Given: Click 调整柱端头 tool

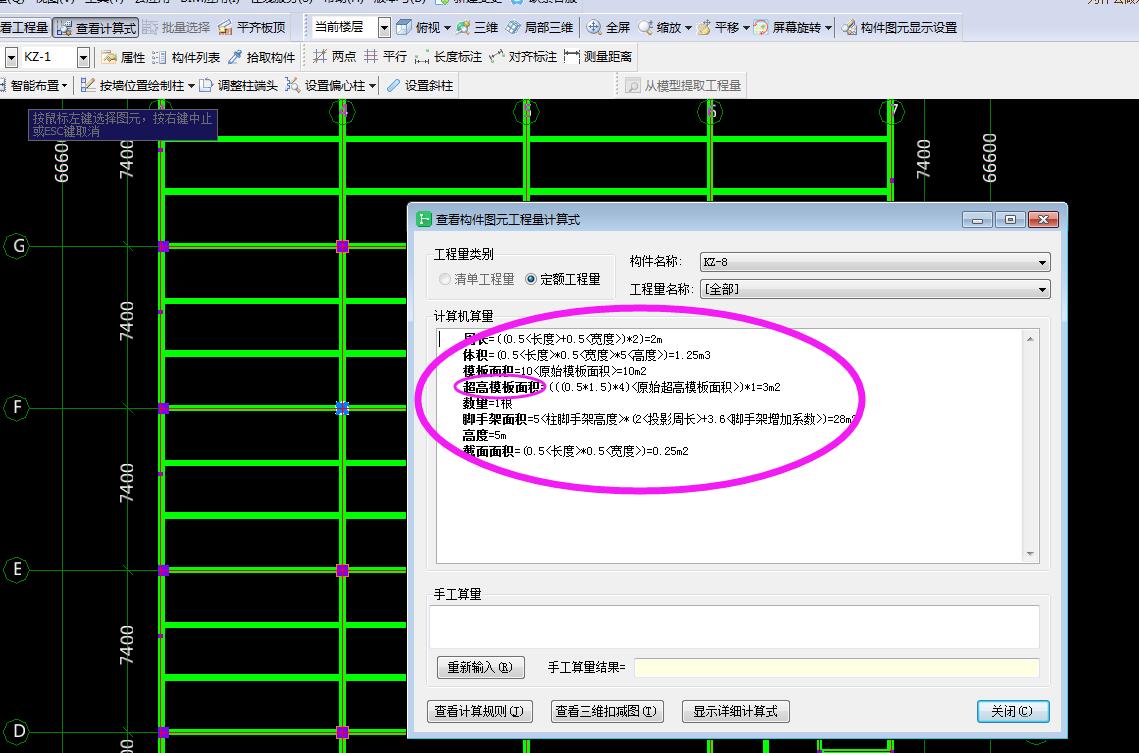Looking at the screenshot, I should coord(239,86).
